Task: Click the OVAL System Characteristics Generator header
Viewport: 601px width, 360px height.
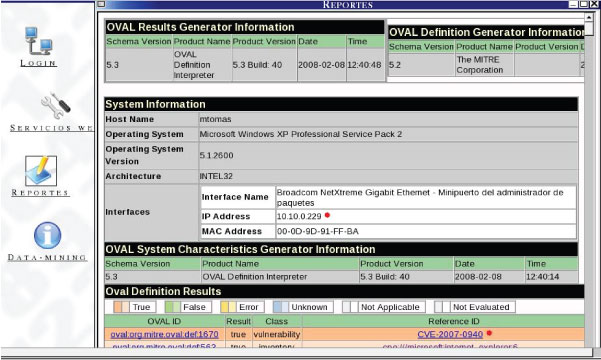Action: [341, 249]
